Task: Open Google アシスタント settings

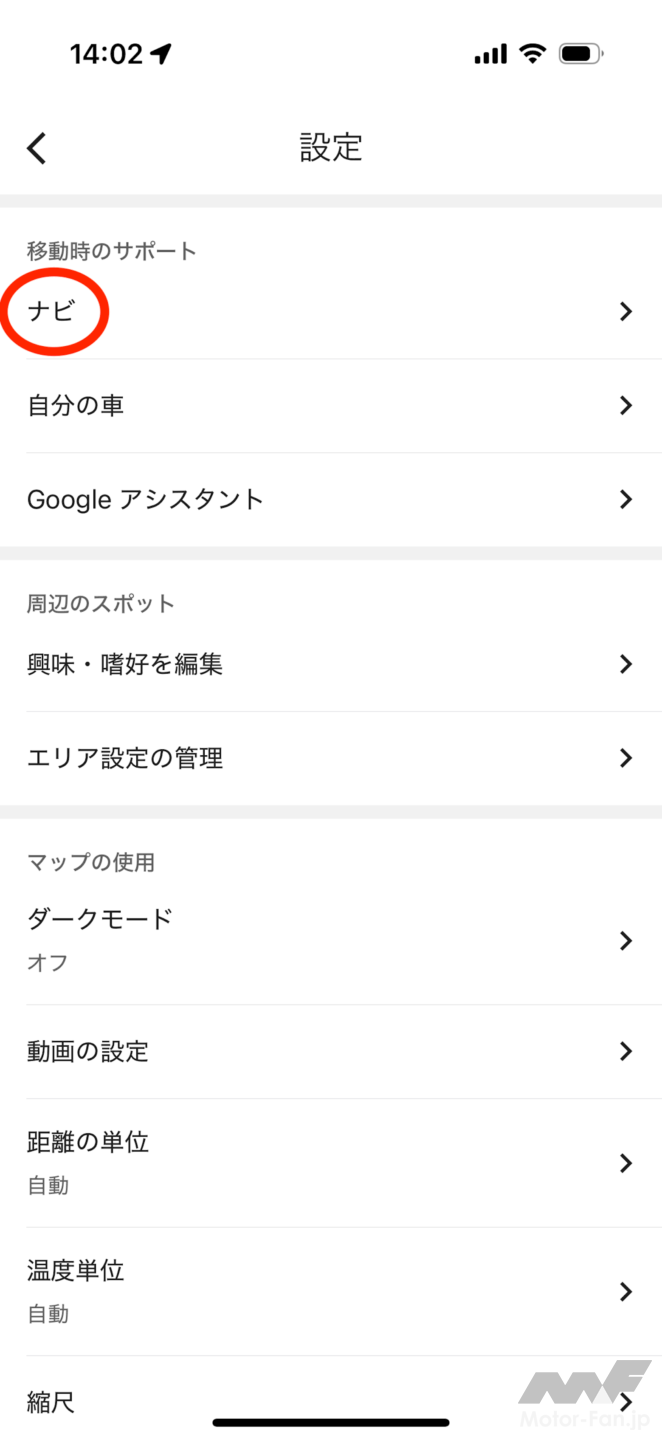Action: click(x=145, y=499)
